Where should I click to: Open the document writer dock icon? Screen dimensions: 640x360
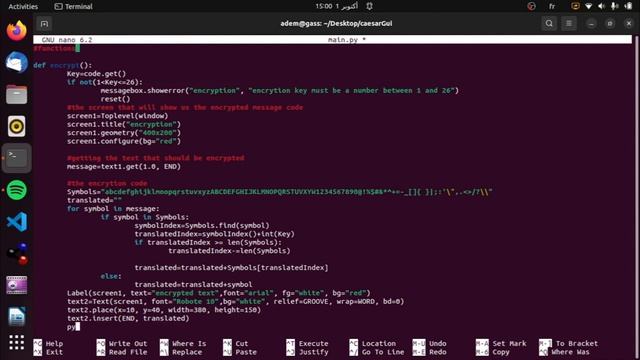(17, 317)
